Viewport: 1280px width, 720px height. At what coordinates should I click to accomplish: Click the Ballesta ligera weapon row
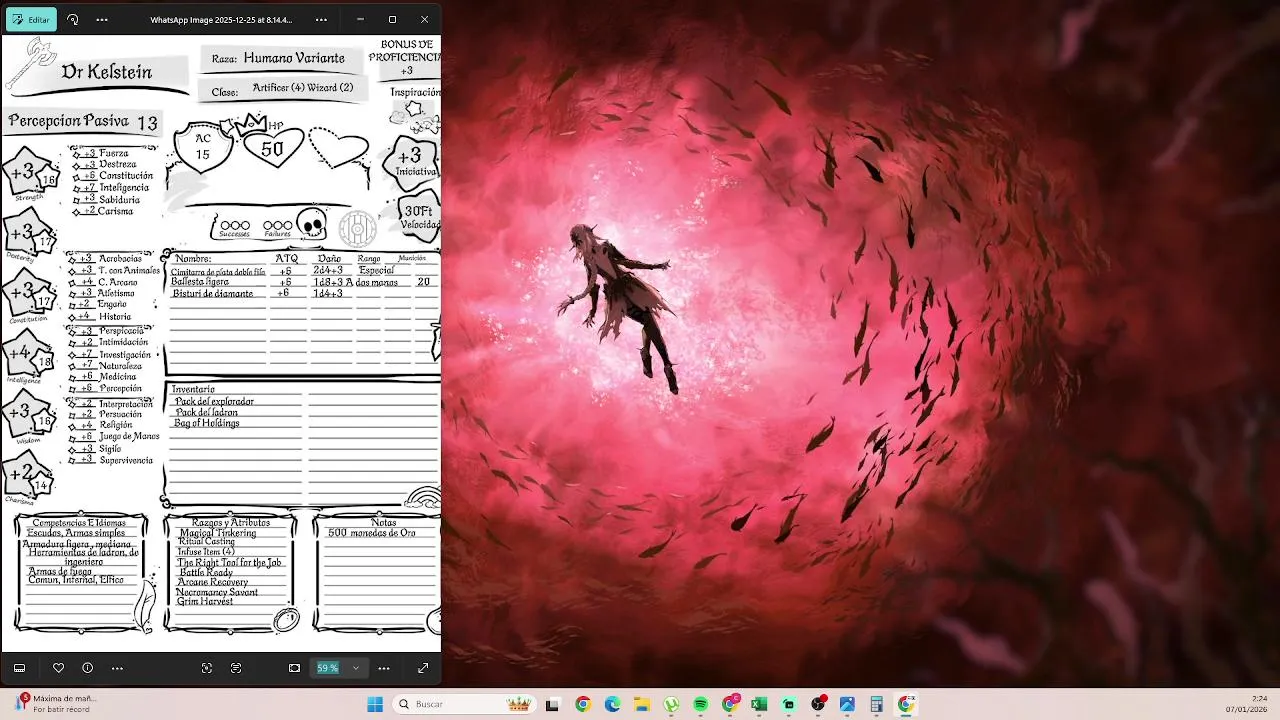pos(303,282)
